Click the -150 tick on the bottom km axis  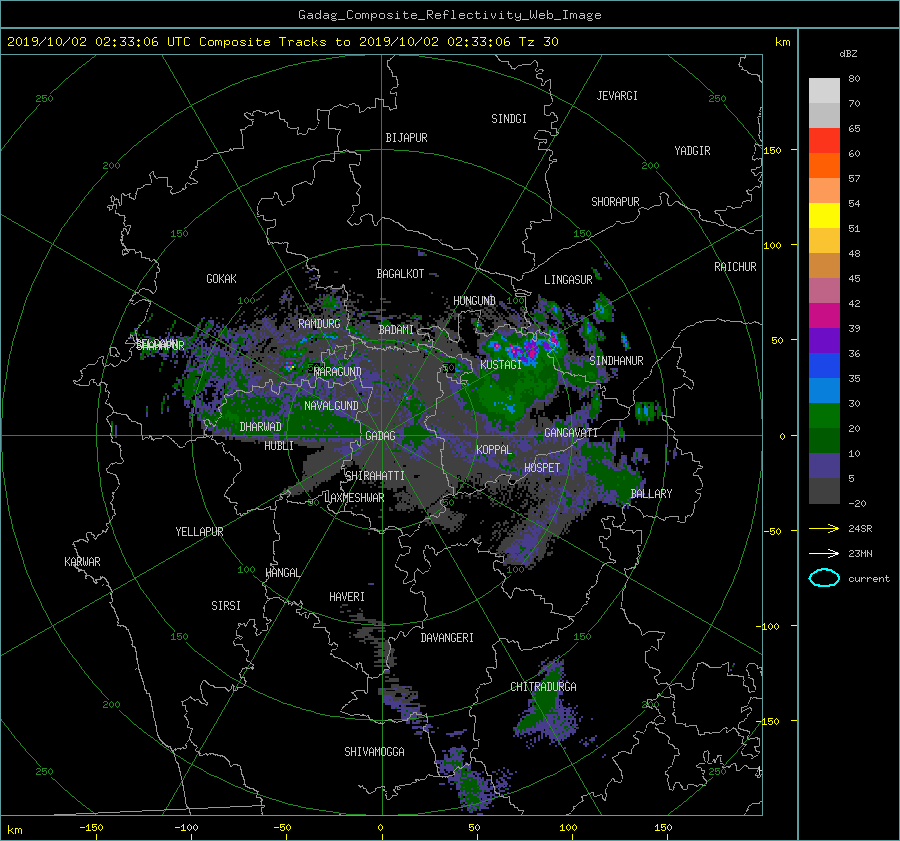tap(91, 827)
